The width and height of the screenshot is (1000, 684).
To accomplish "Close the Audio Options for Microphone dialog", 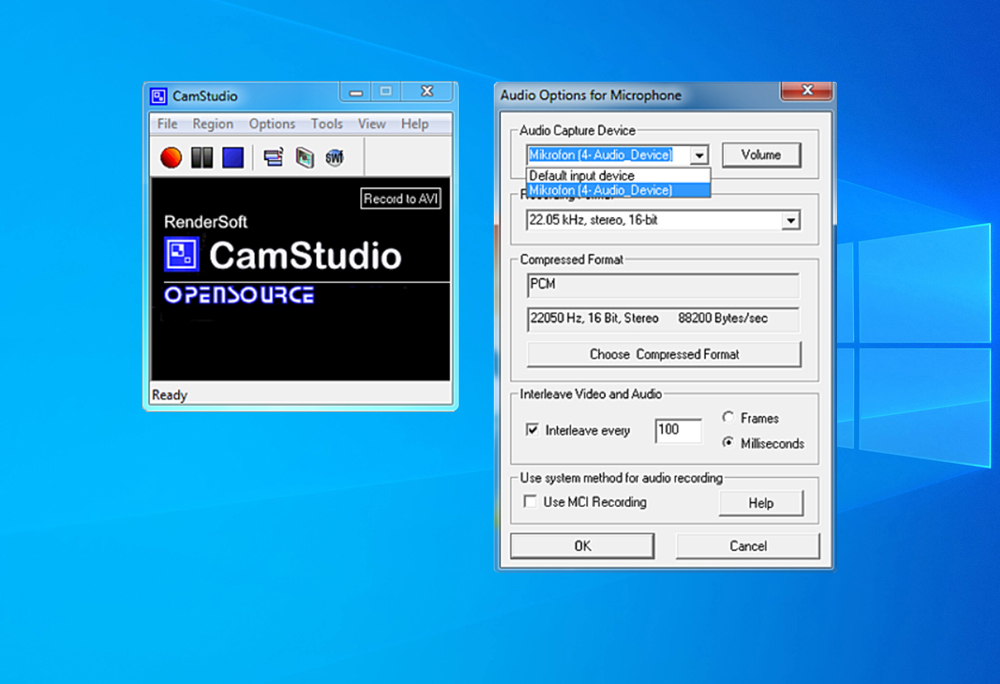I will [x=806, y=91].
